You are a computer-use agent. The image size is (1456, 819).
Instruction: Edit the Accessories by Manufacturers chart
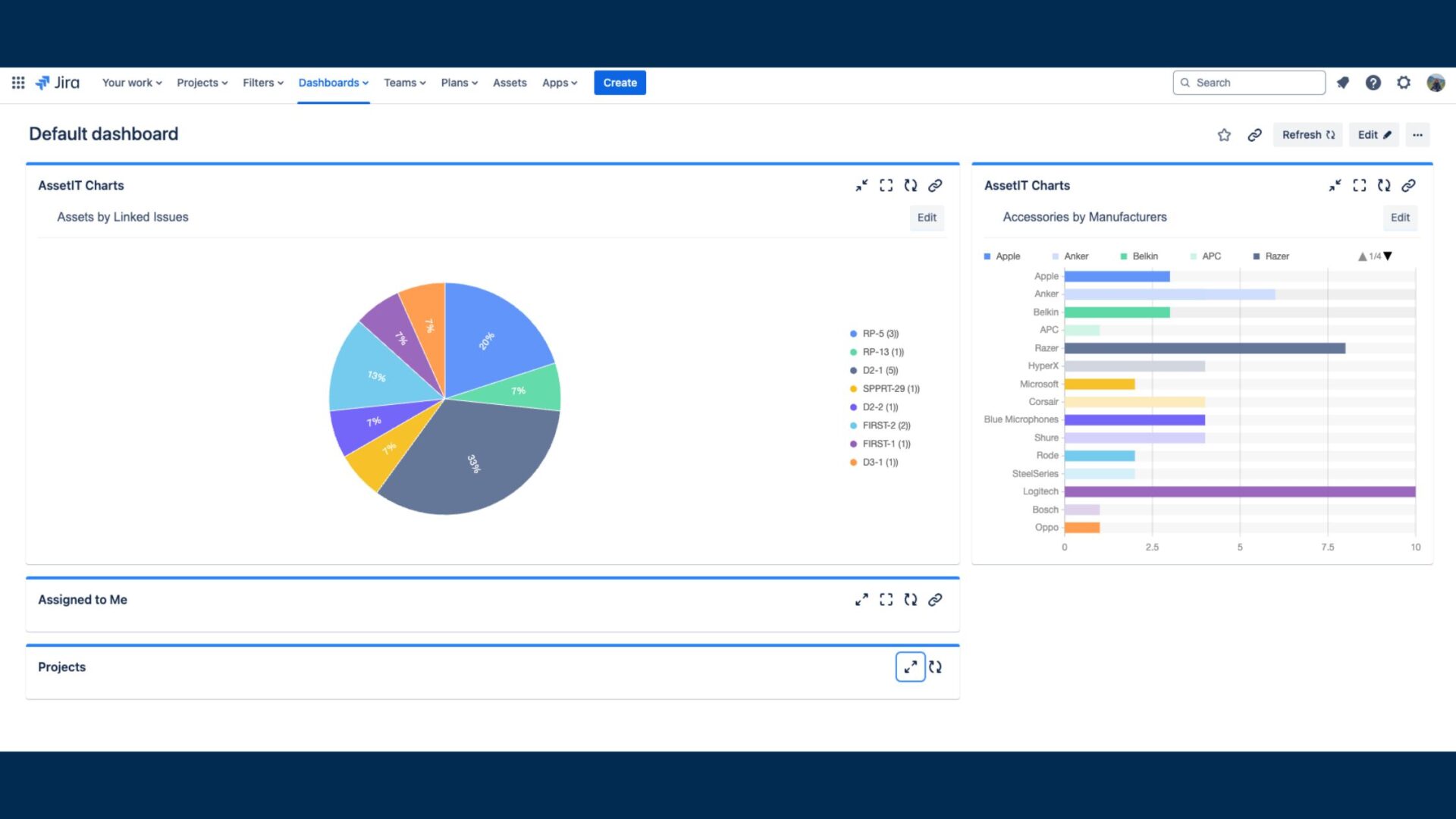click(x=1400, y=218)
